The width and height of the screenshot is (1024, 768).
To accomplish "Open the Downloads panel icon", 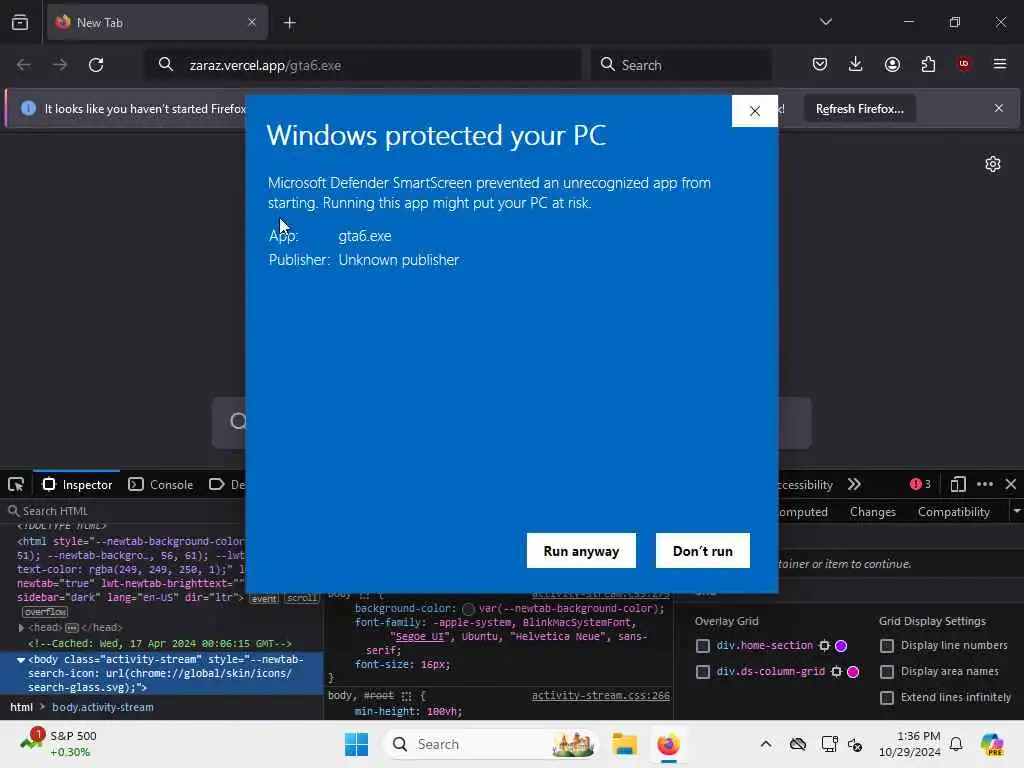I will tap(856, 64).
